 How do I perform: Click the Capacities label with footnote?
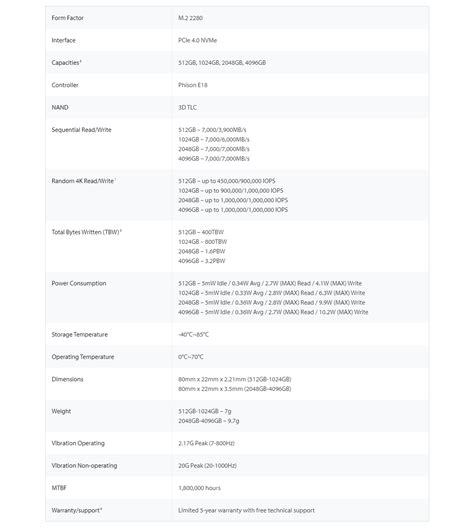tap(67, 63)
